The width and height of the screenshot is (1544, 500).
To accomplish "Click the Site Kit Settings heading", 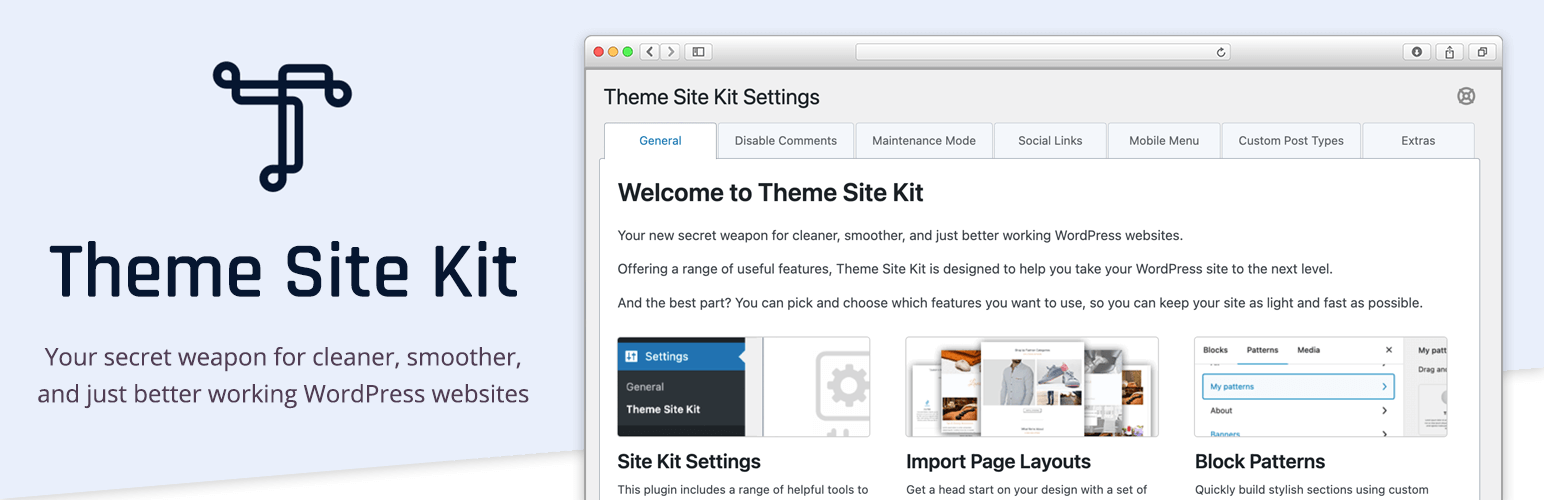I will click(x=689, y=462).
